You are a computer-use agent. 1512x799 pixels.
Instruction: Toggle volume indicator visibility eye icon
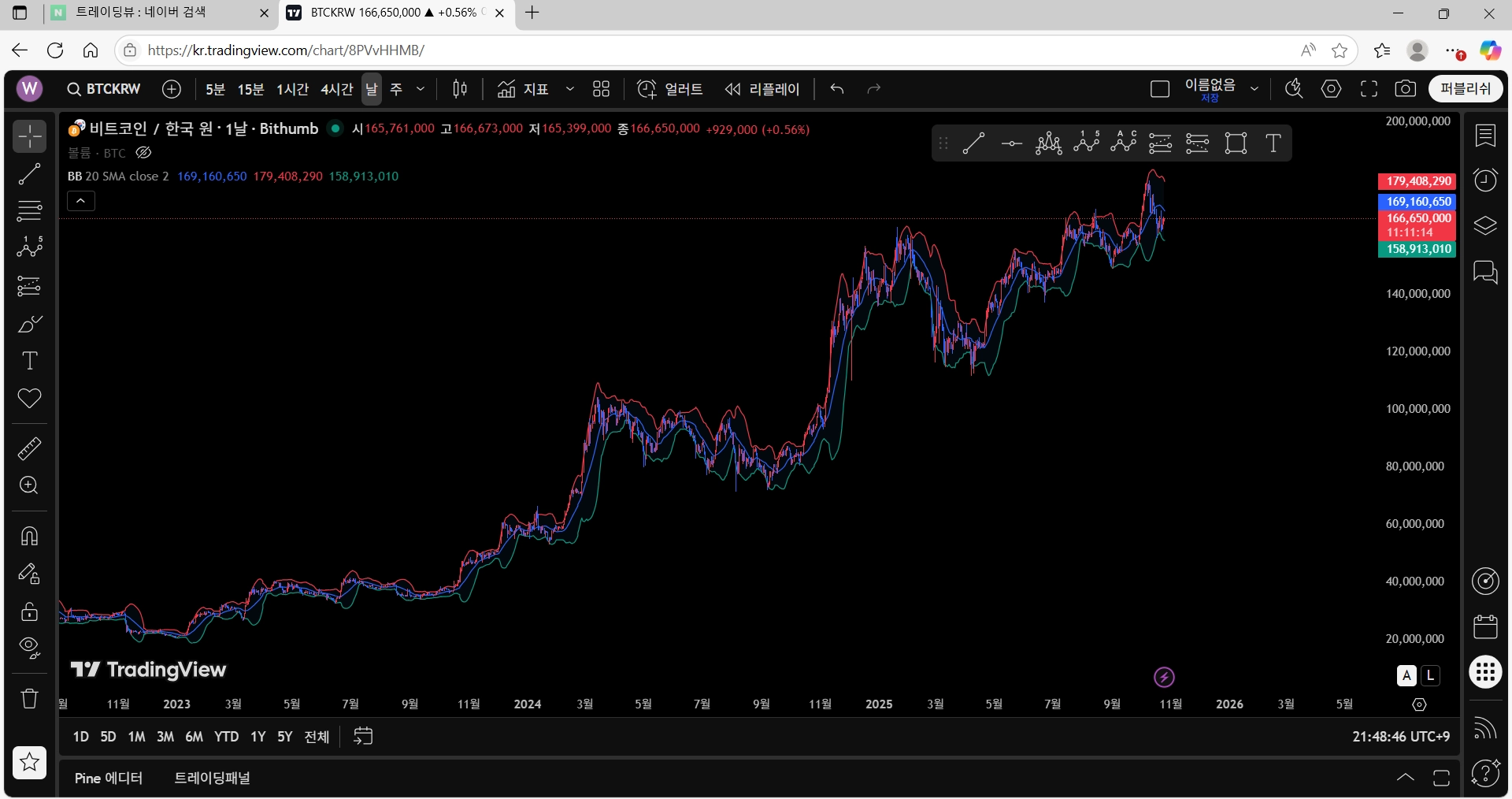coord(143,153)
